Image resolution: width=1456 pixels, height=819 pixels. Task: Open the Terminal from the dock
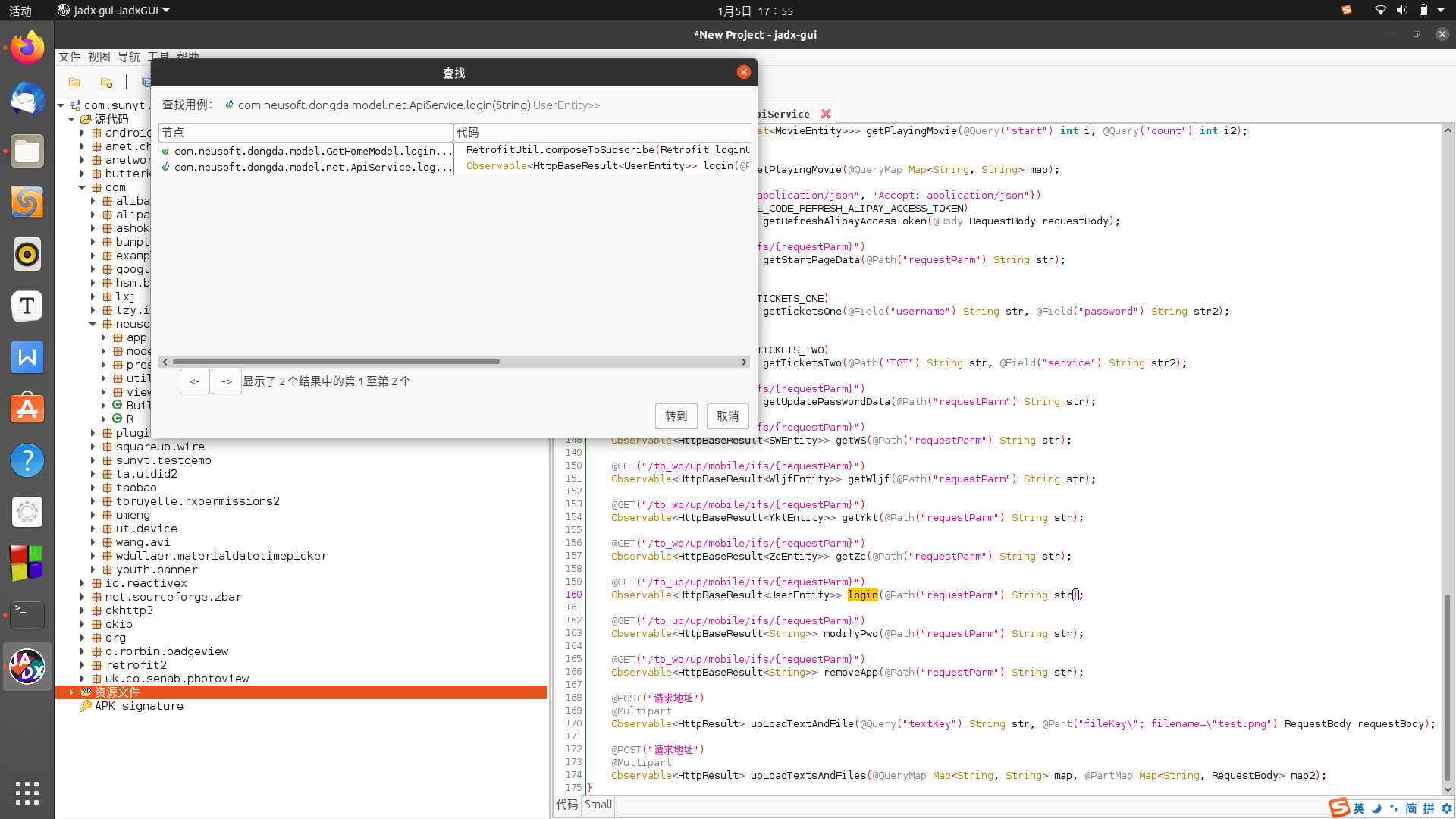pyautogui.click(x=27, y=615)
